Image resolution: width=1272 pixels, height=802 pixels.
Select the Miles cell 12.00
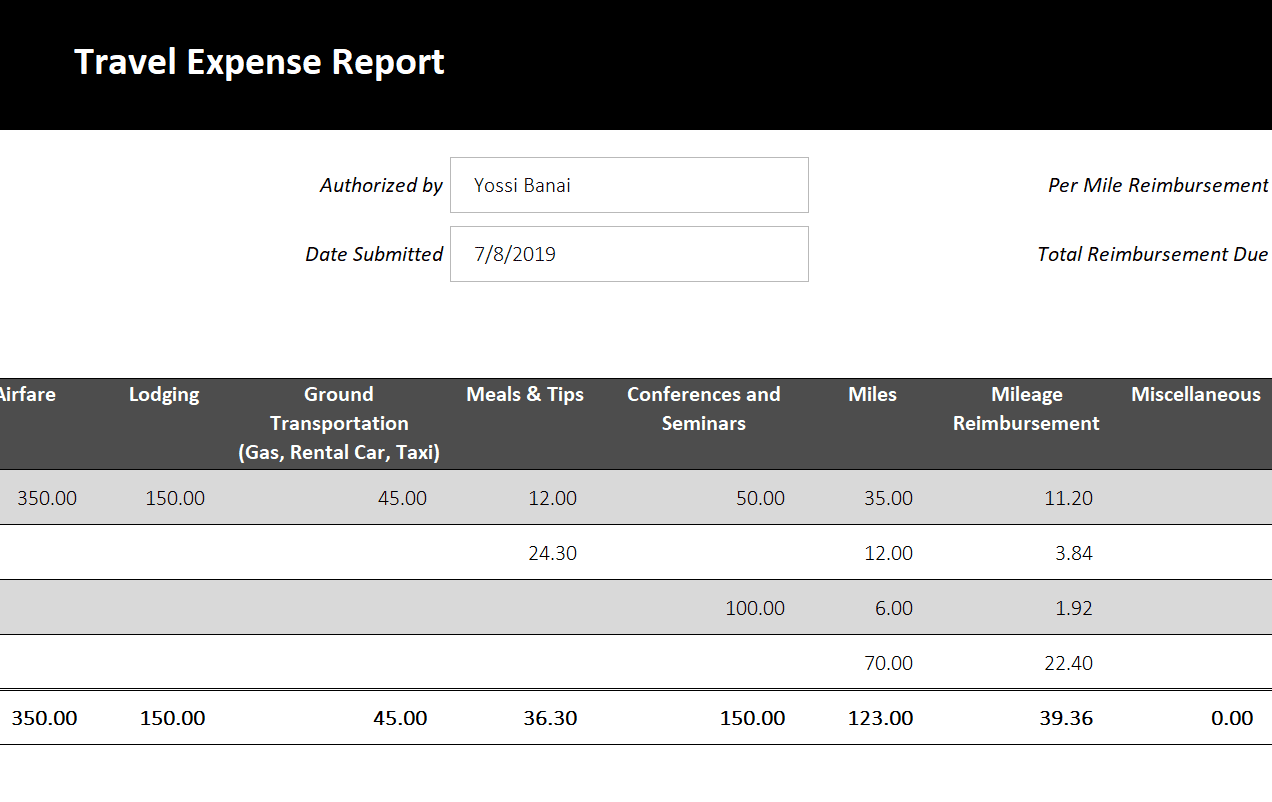[889, 553]
